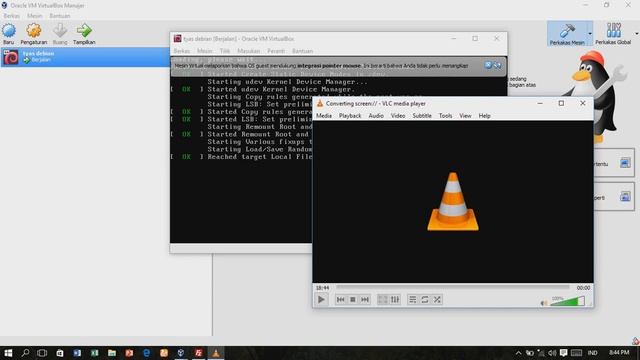
Task: Select Perkakas Mesin tools button
Action: click(x=567, y=33)
